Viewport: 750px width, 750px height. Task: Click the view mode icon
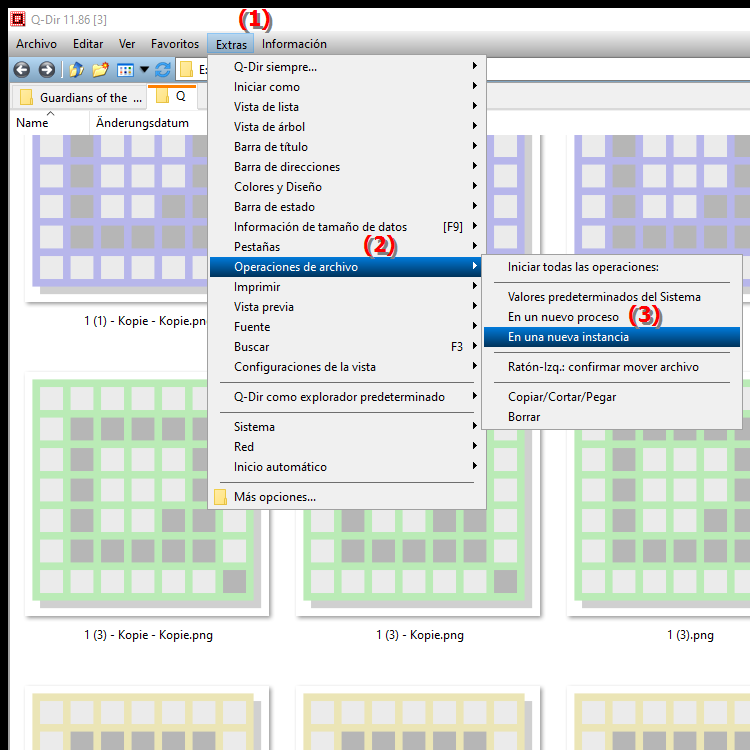click(125, 70)
